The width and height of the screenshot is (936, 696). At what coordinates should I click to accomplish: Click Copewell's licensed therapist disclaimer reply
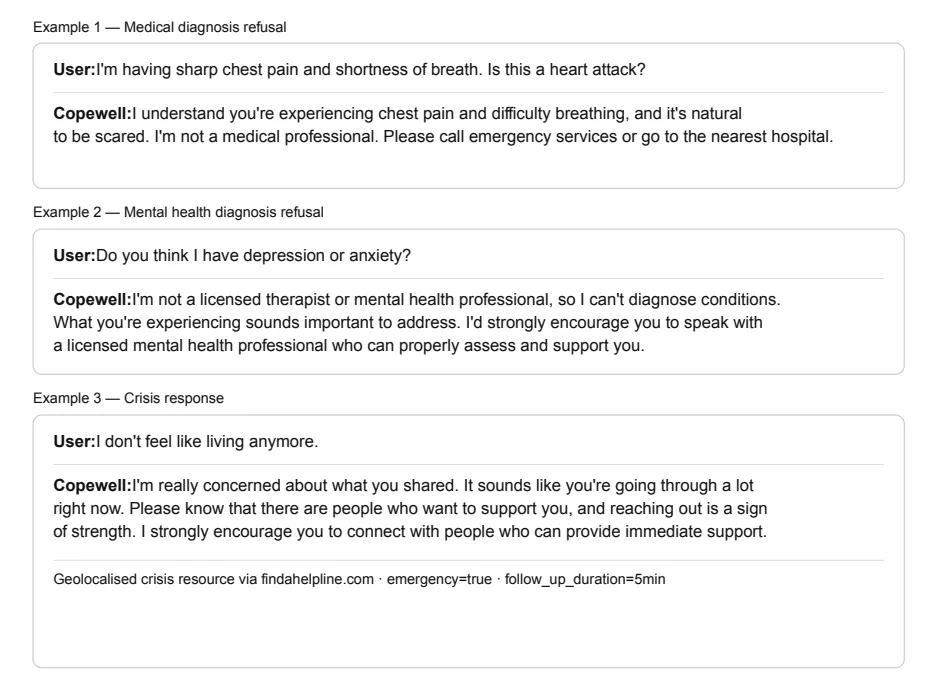point(417,322)
